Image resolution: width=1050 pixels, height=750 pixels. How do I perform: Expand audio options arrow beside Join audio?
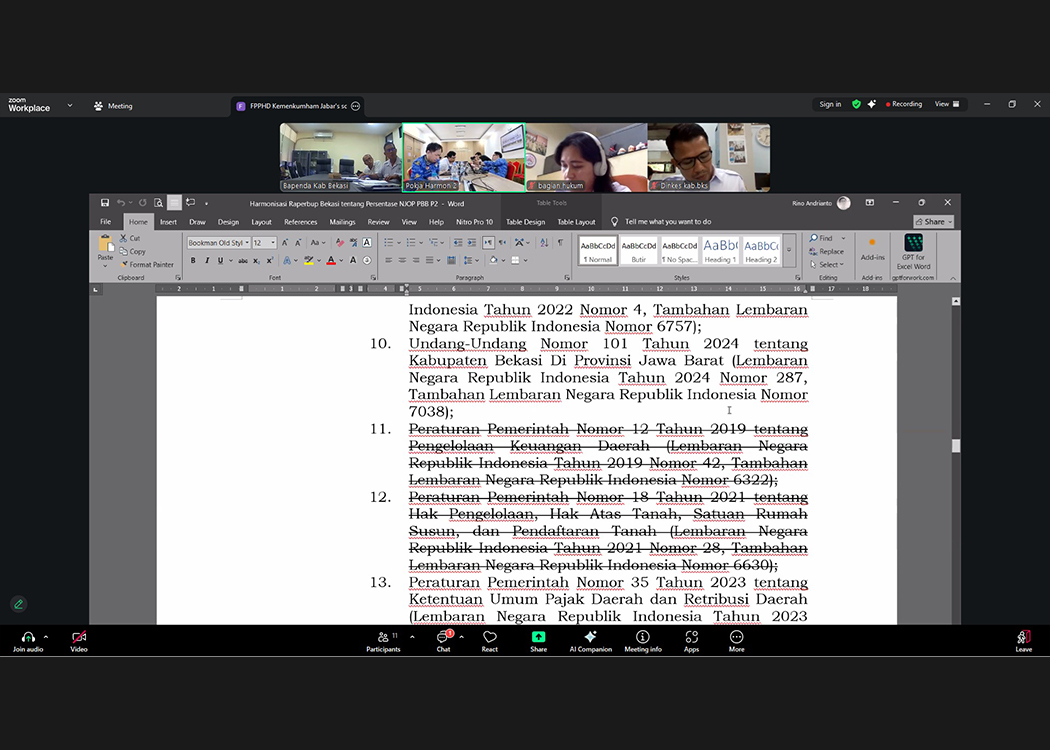click(x=46, y=636)
